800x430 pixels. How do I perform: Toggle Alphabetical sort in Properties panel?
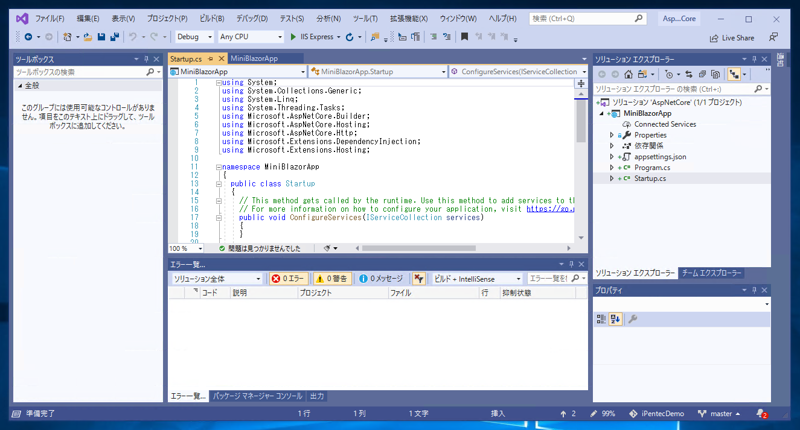(x=615, y=319)
